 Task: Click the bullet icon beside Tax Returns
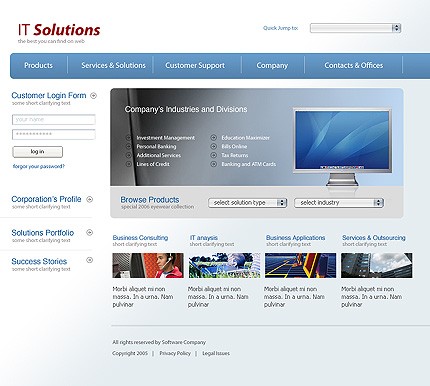click(x=214, y=155)
